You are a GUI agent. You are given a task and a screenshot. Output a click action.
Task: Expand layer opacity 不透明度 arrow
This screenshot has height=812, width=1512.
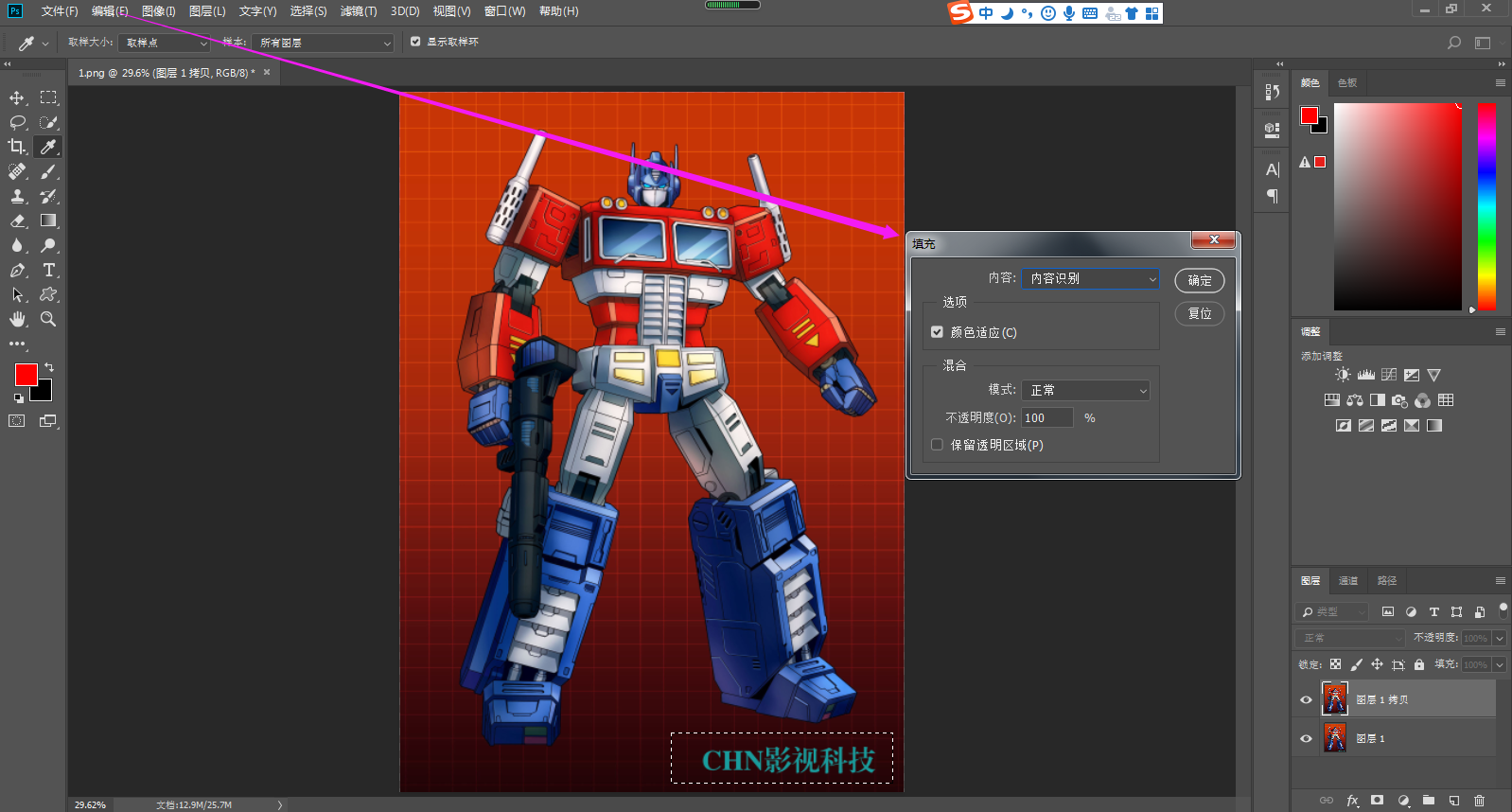tap(1500, 638)
